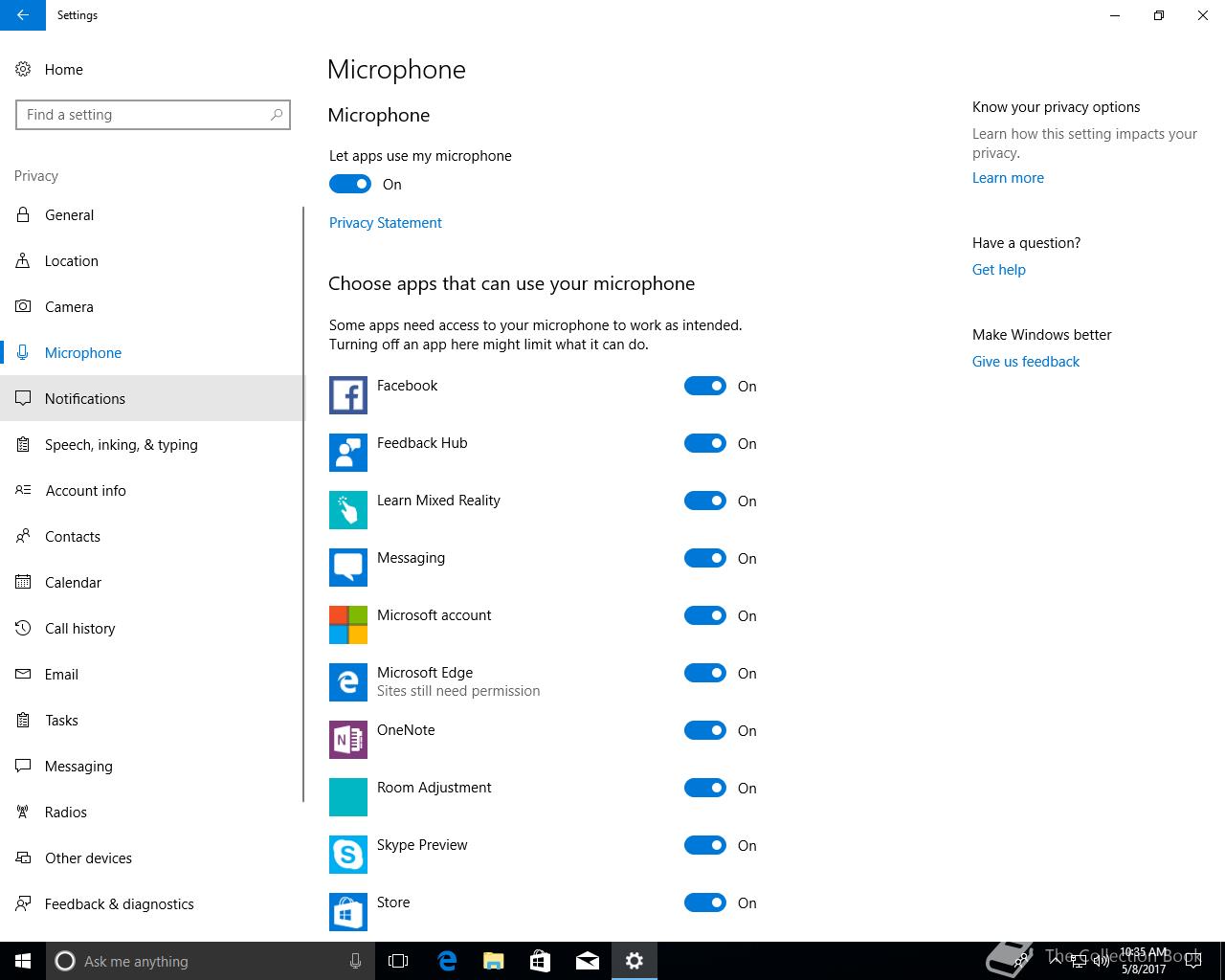This screenshot has width=1225, height=980.
Task: Click the Ask me anything Cortana box
Action: [x=211, y=961]
